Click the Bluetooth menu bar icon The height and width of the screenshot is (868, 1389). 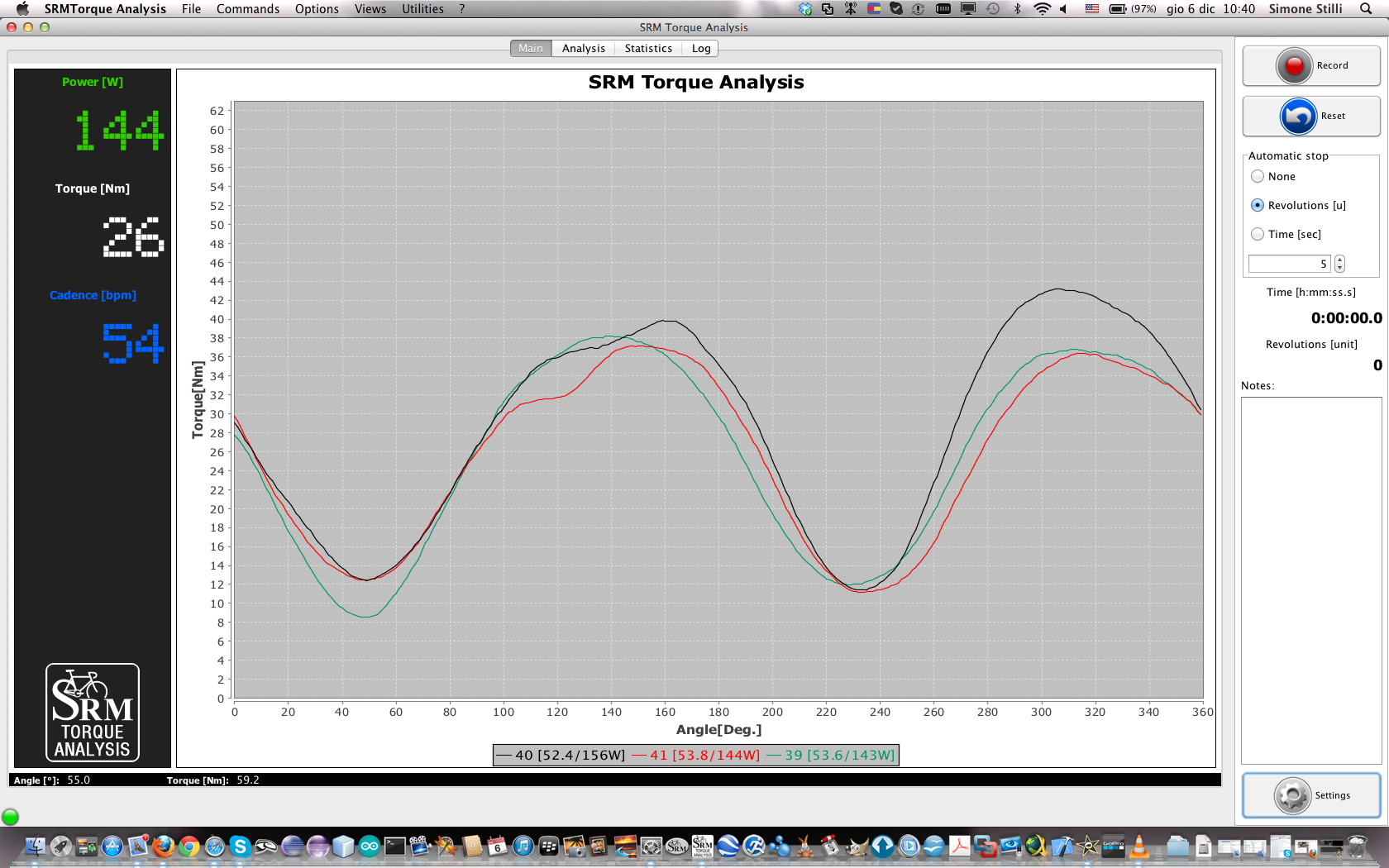click(1018, 9)
